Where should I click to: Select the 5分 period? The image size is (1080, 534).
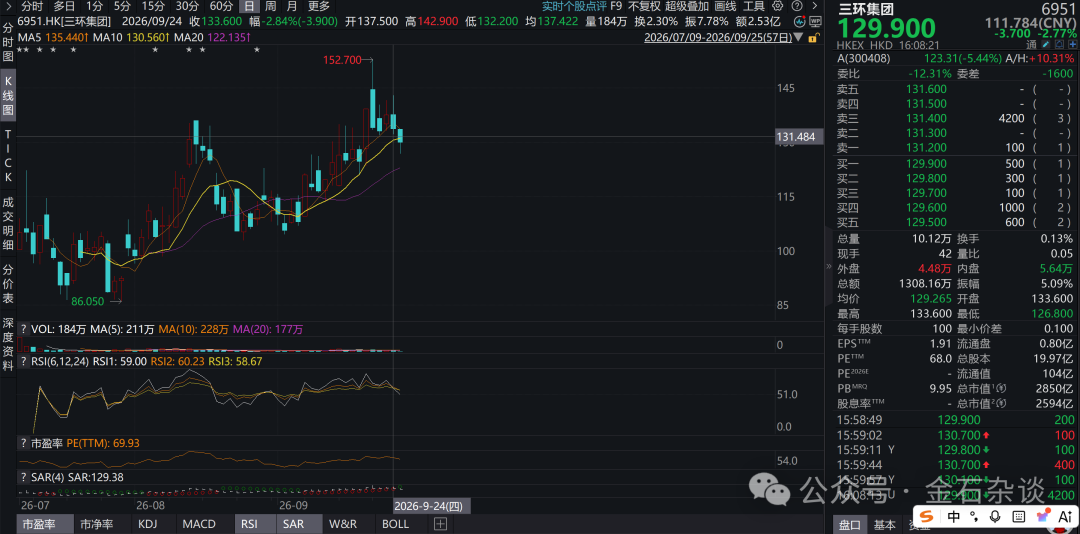[x=122, y=6]
